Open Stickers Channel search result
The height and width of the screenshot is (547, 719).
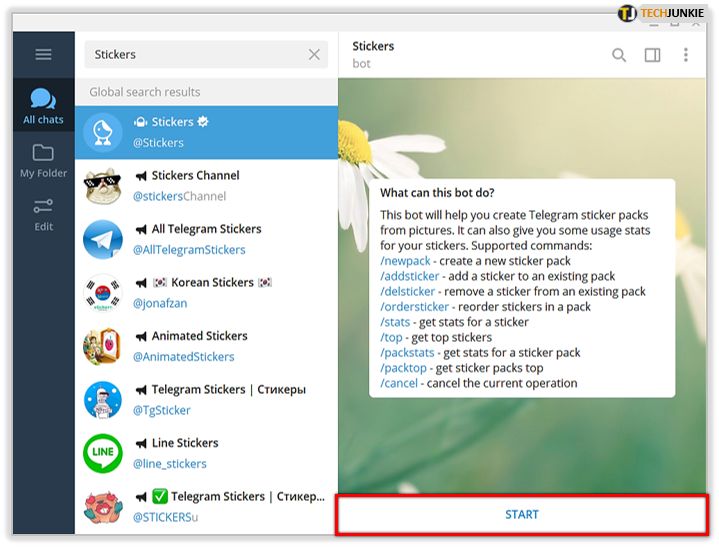click(x=206, y=185)
